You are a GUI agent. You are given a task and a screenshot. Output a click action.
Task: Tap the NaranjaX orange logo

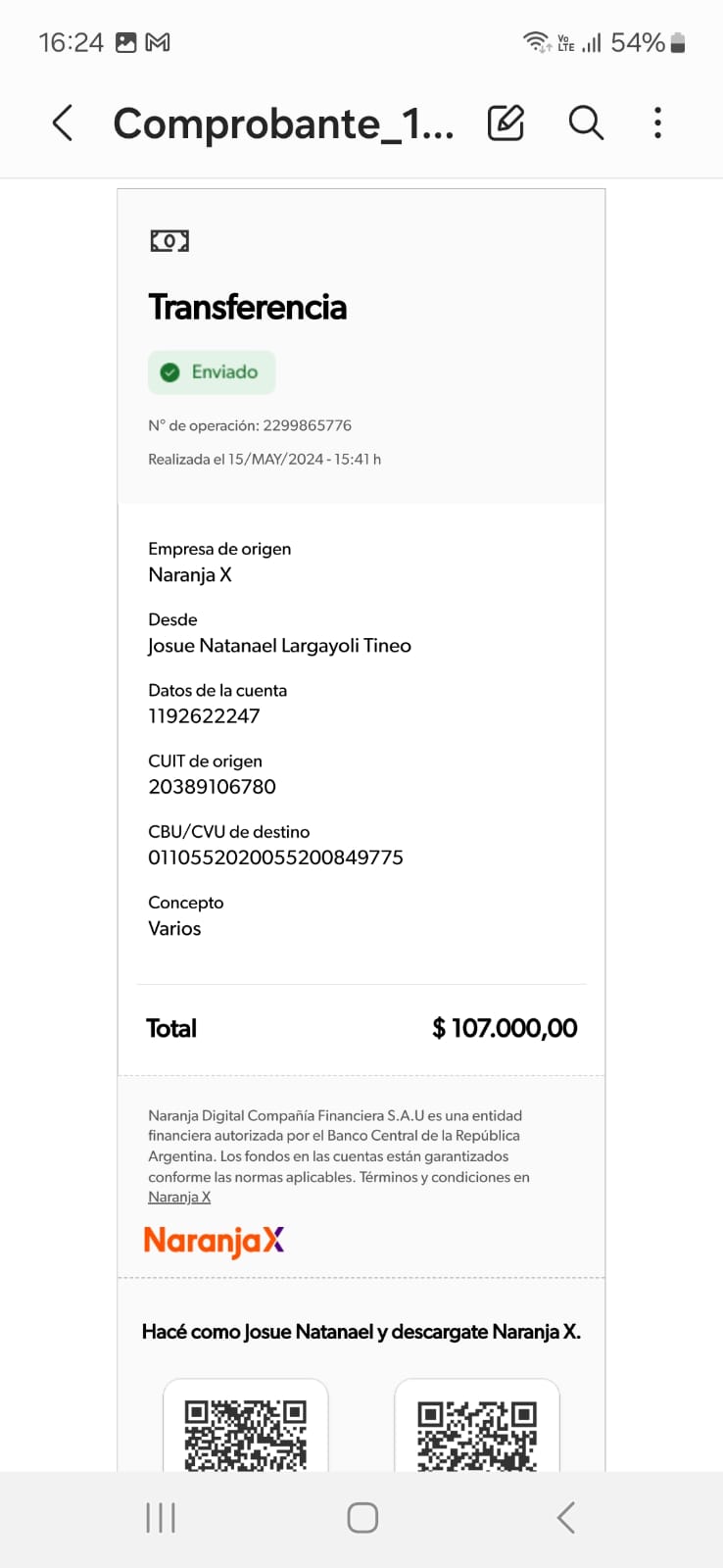coord(214,1241)
